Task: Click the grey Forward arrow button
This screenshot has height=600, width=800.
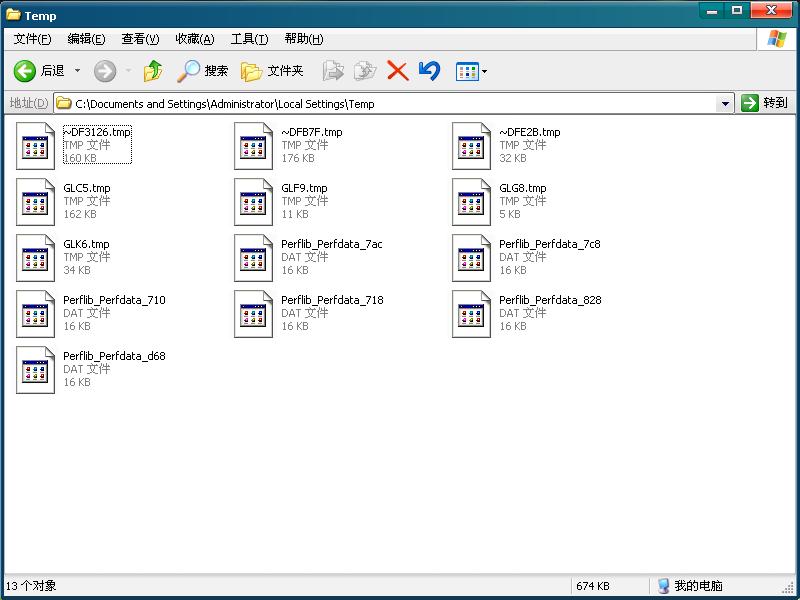Action: 105,71
